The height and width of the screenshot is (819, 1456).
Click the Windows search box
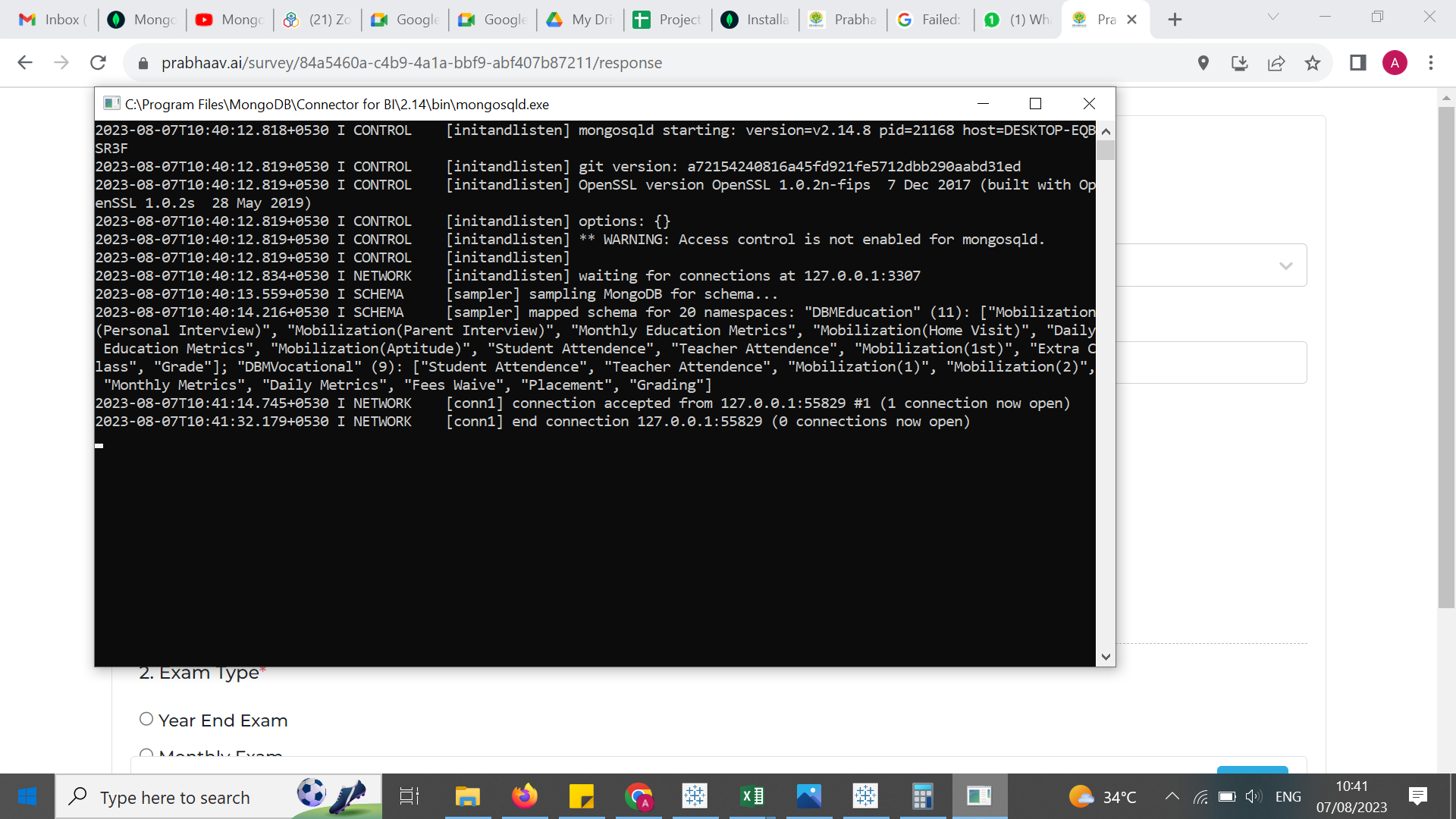click(x=174, y=797)
